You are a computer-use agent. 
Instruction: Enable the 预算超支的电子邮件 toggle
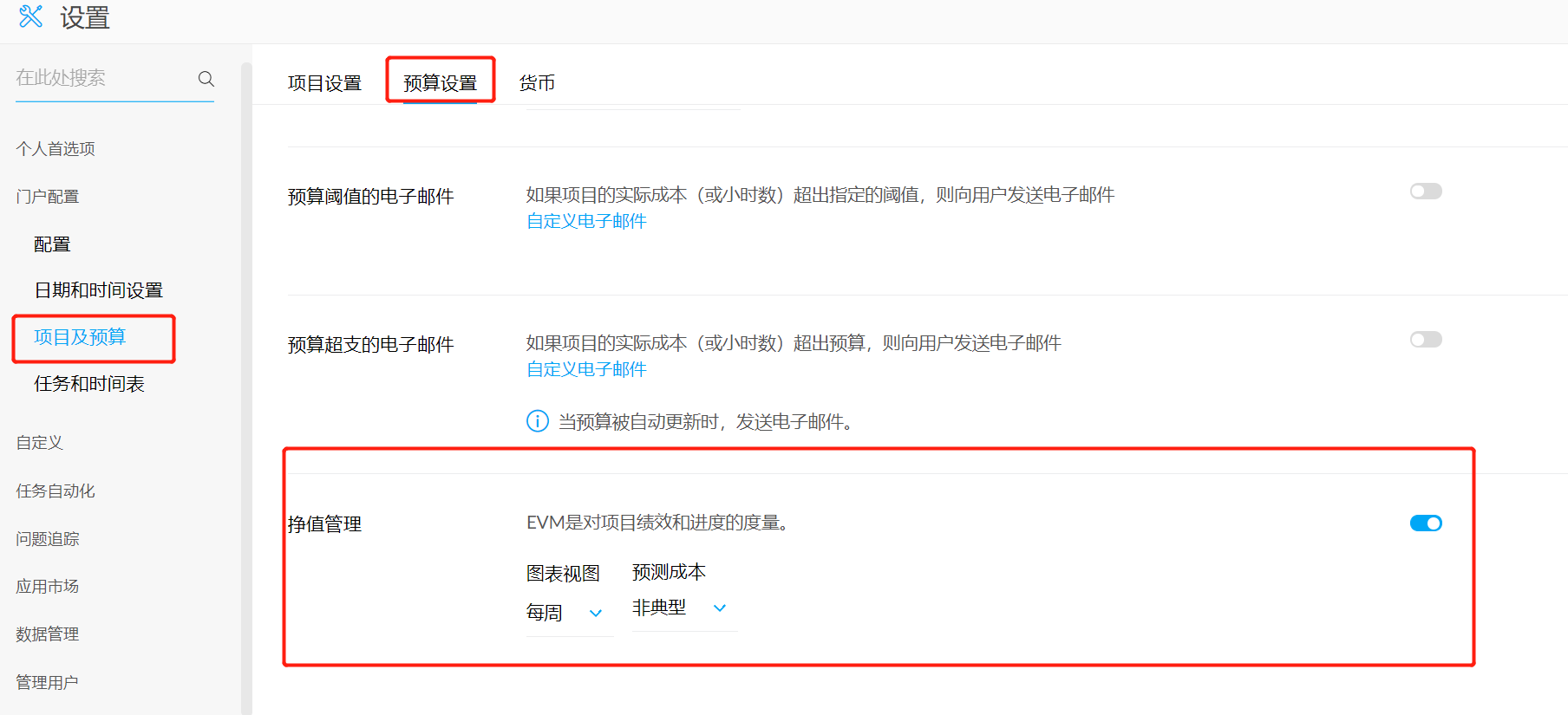tap(1425, 340)
